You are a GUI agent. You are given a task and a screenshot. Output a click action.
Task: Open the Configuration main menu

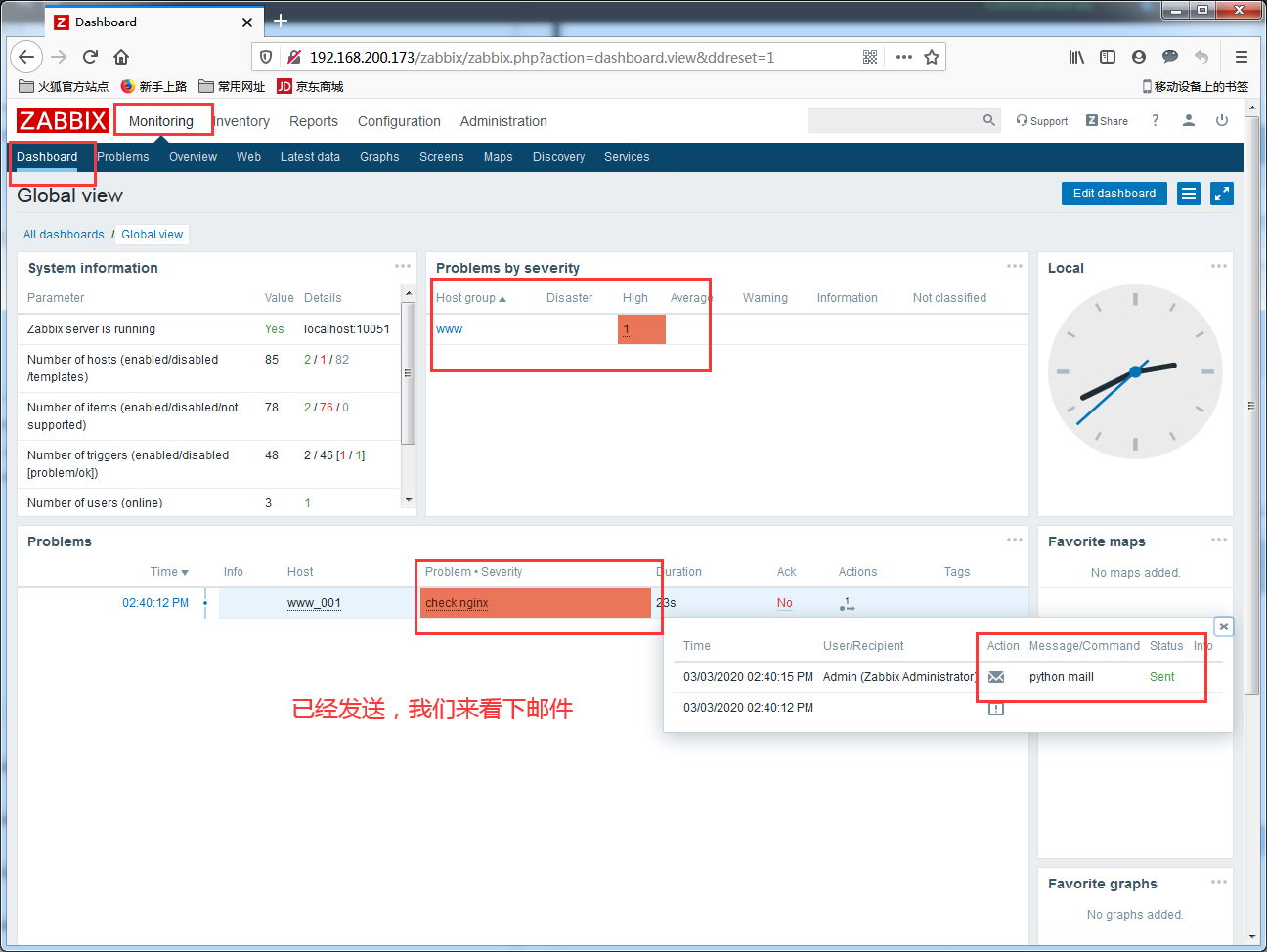(x=399, y=121)
